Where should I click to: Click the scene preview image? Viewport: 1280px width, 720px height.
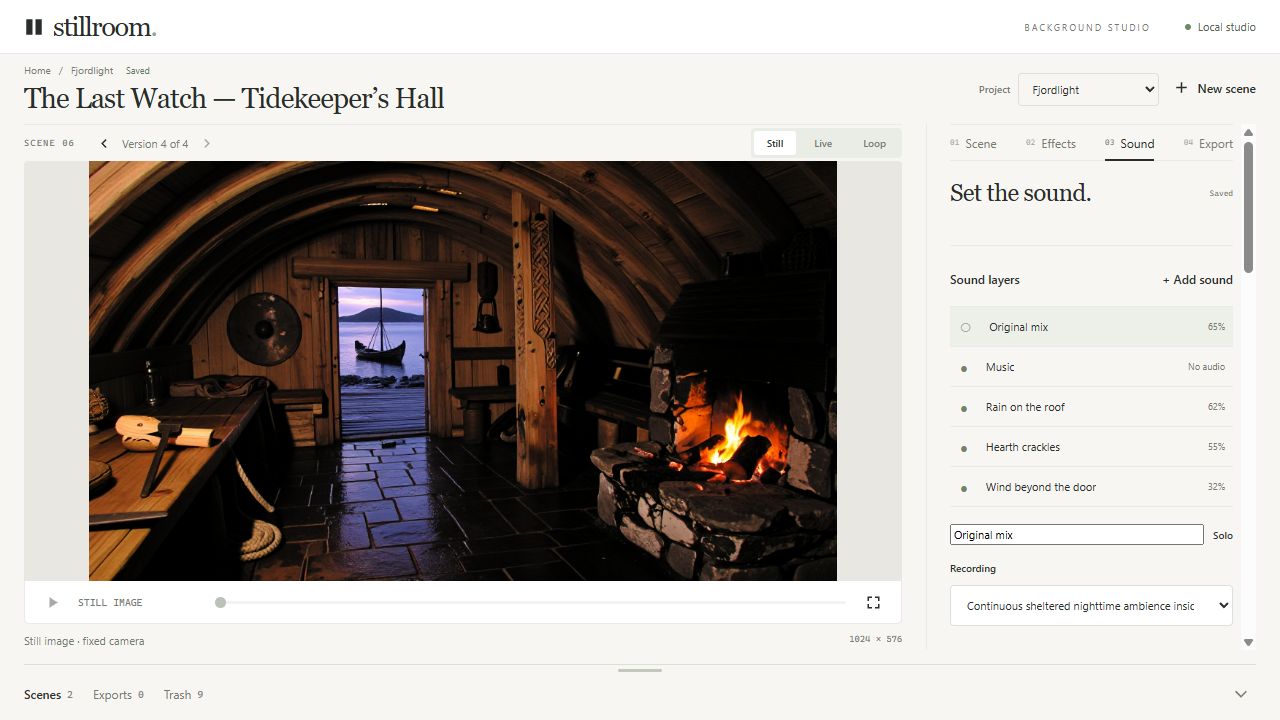pyautogui.click(x=463, y=371)
